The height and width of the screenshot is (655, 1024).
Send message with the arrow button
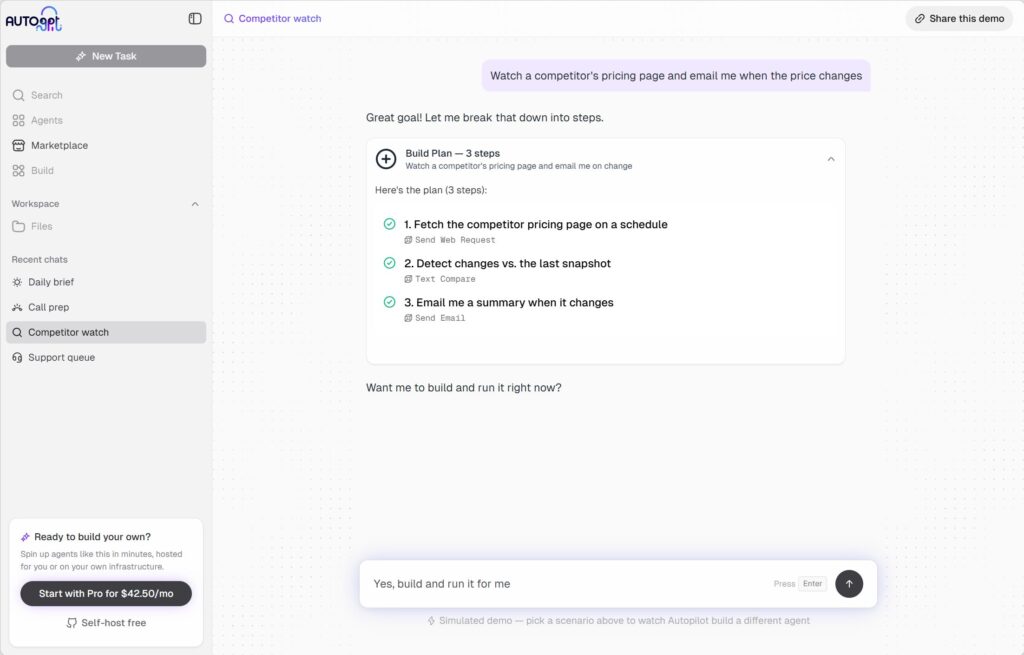[849, 584]
